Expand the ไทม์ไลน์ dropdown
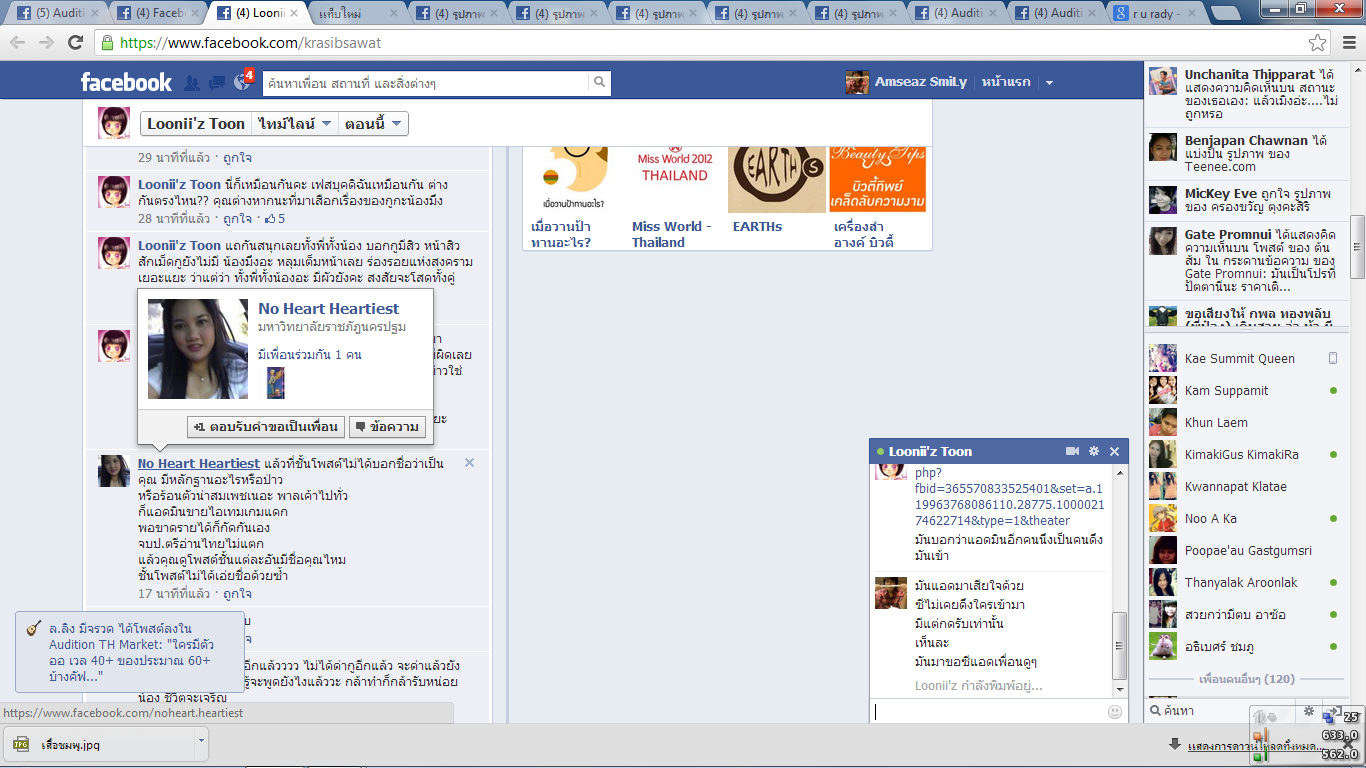Image resolution: width=1366 pixels, height=768 pixels. [294, 124]
